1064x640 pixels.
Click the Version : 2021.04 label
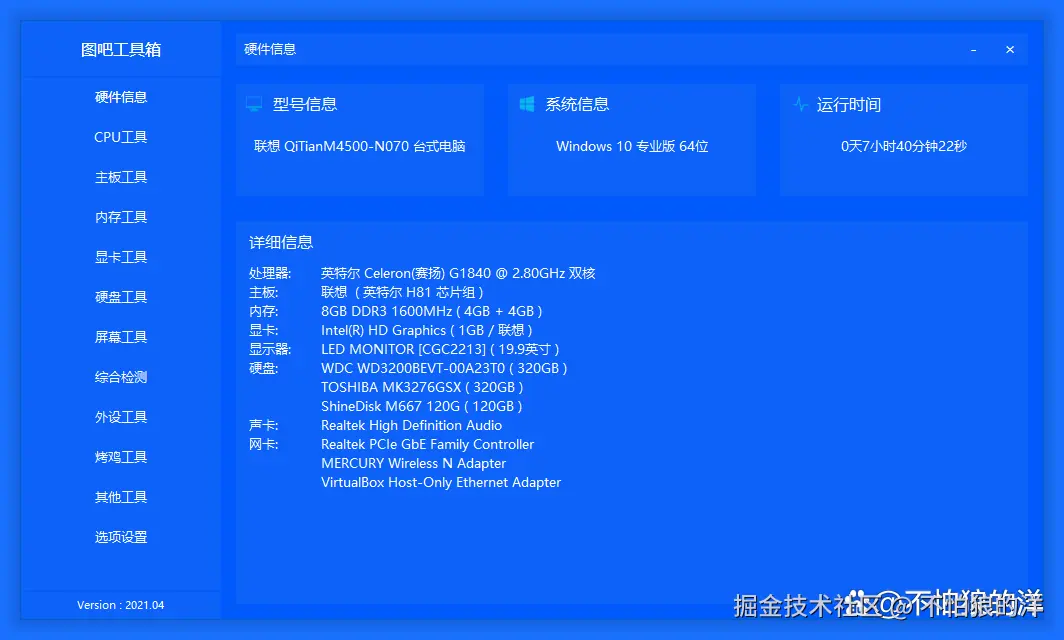click(x=121, y=605)
